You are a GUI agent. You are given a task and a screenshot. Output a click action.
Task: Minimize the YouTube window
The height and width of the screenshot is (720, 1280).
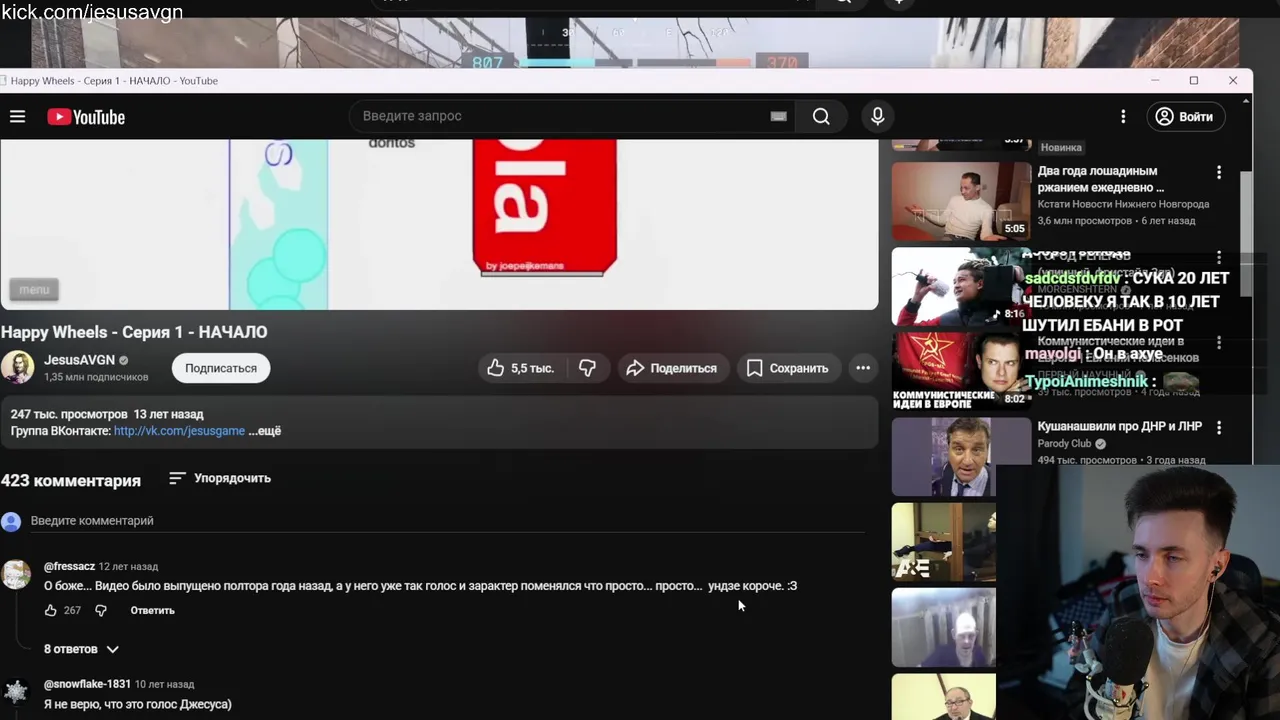[1155, 80]
